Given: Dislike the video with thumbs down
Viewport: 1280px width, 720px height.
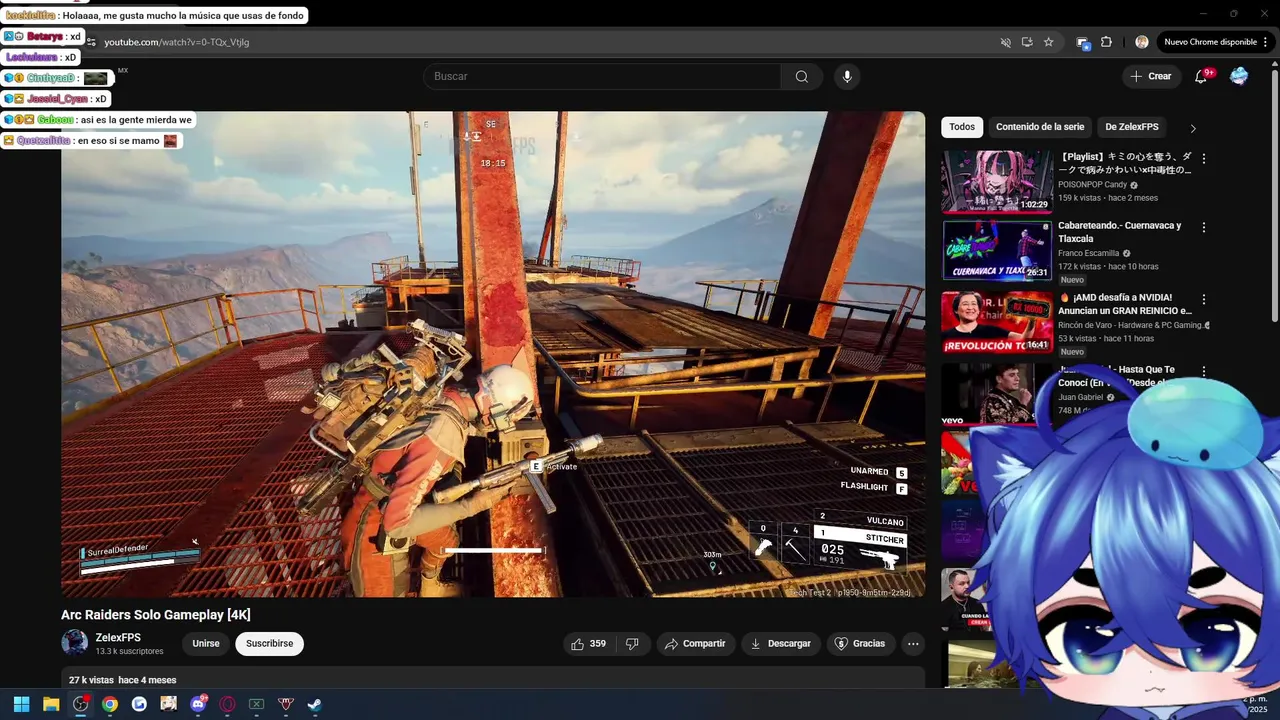Looking at the screenshot, I should [632, 644].
